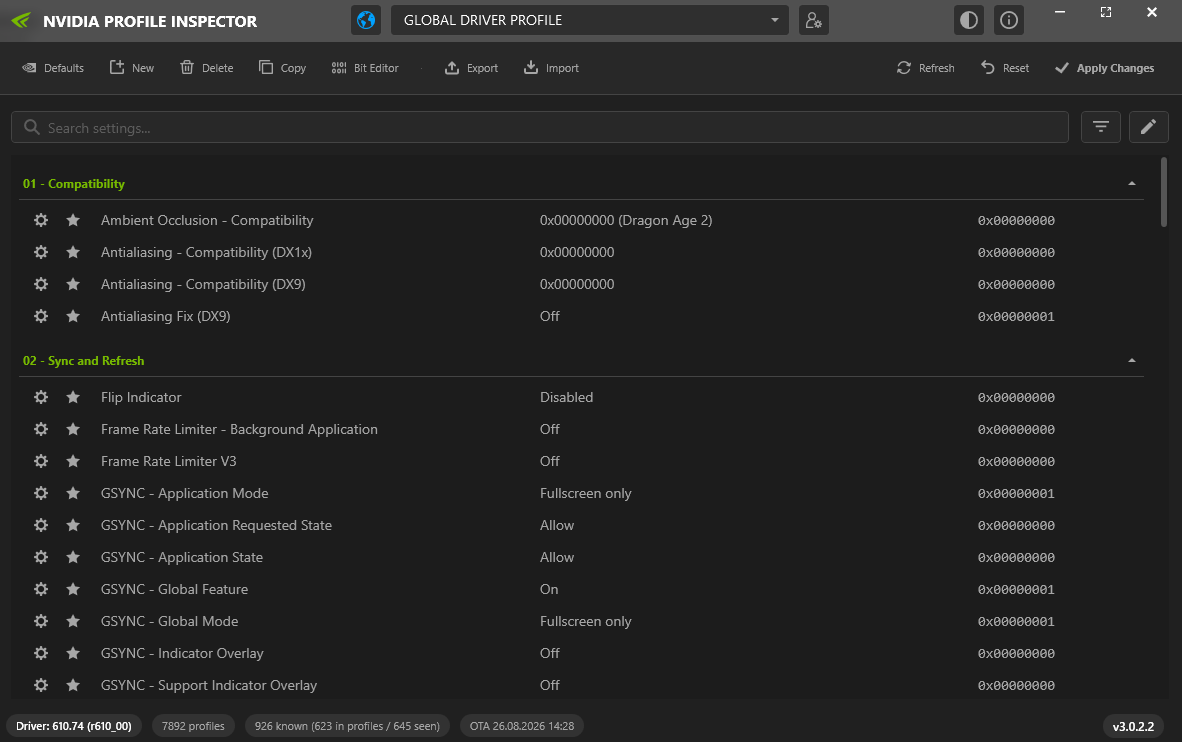Focus the Search settings field
This screenshot has width=1182, height=742.
click(x=540, y=127)
